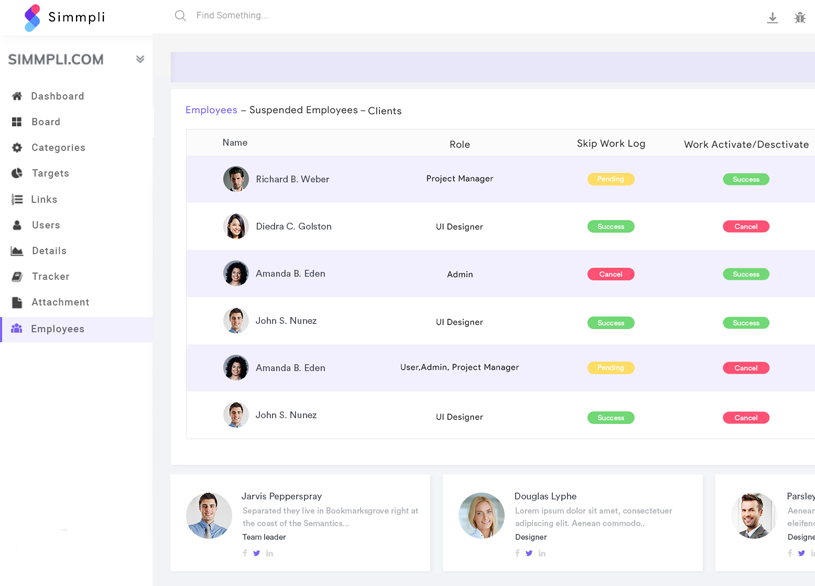
Task: Click the bug icon in top bar
Action: (x=800, y=18)
